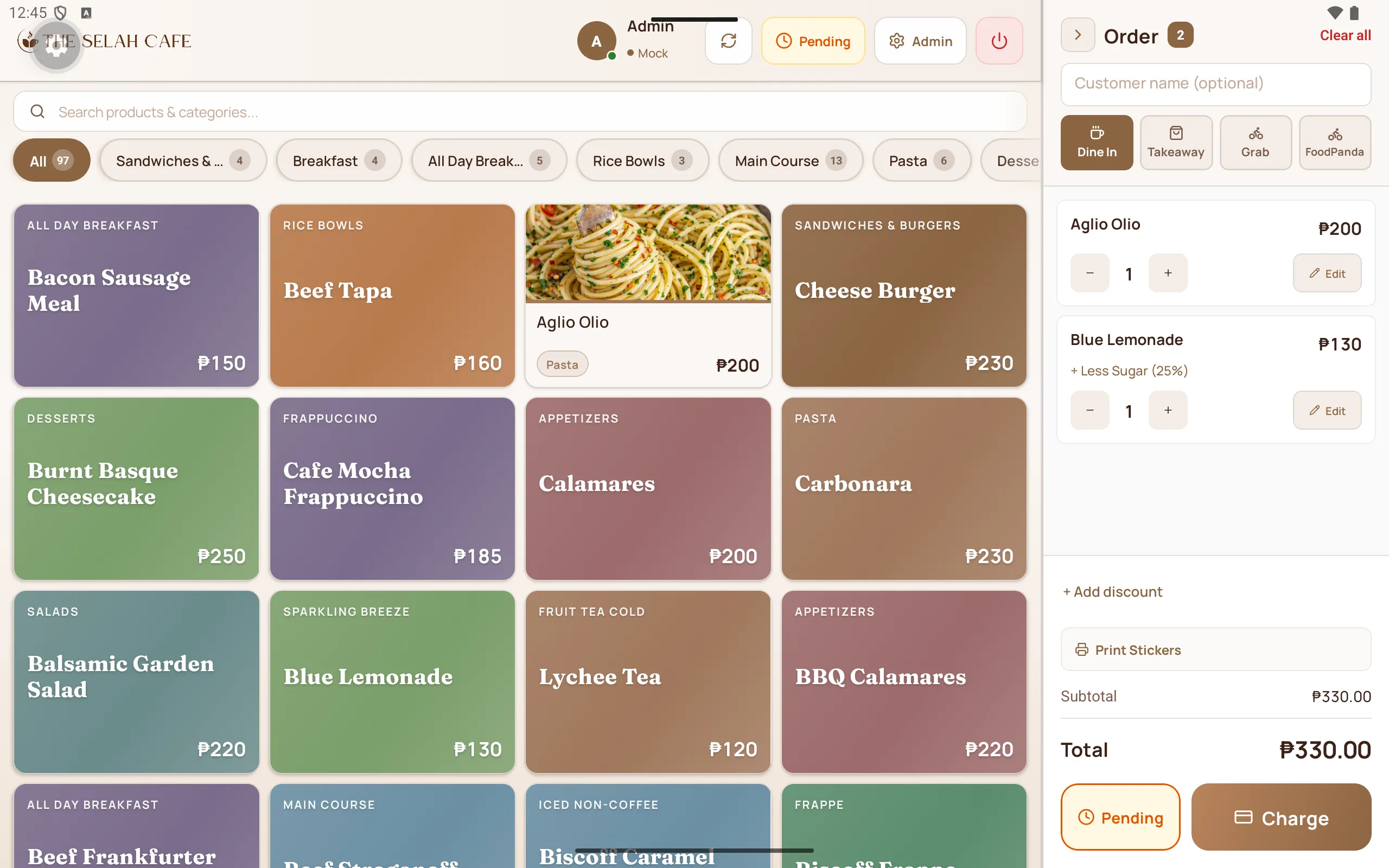
Task: Increase Aglio Olio quantity with plus
Action: 1168,273
